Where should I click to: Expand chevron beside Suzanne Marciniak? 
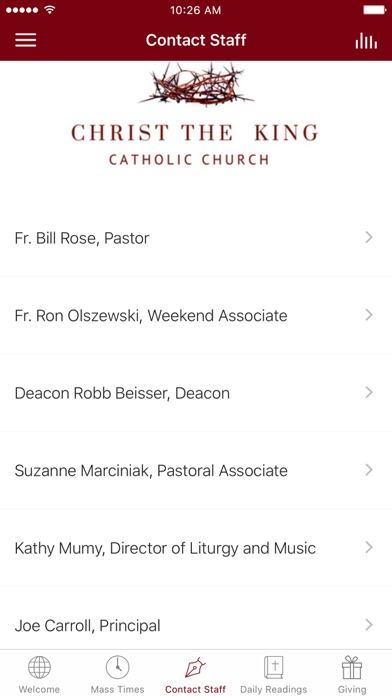(x=369, y=470)
